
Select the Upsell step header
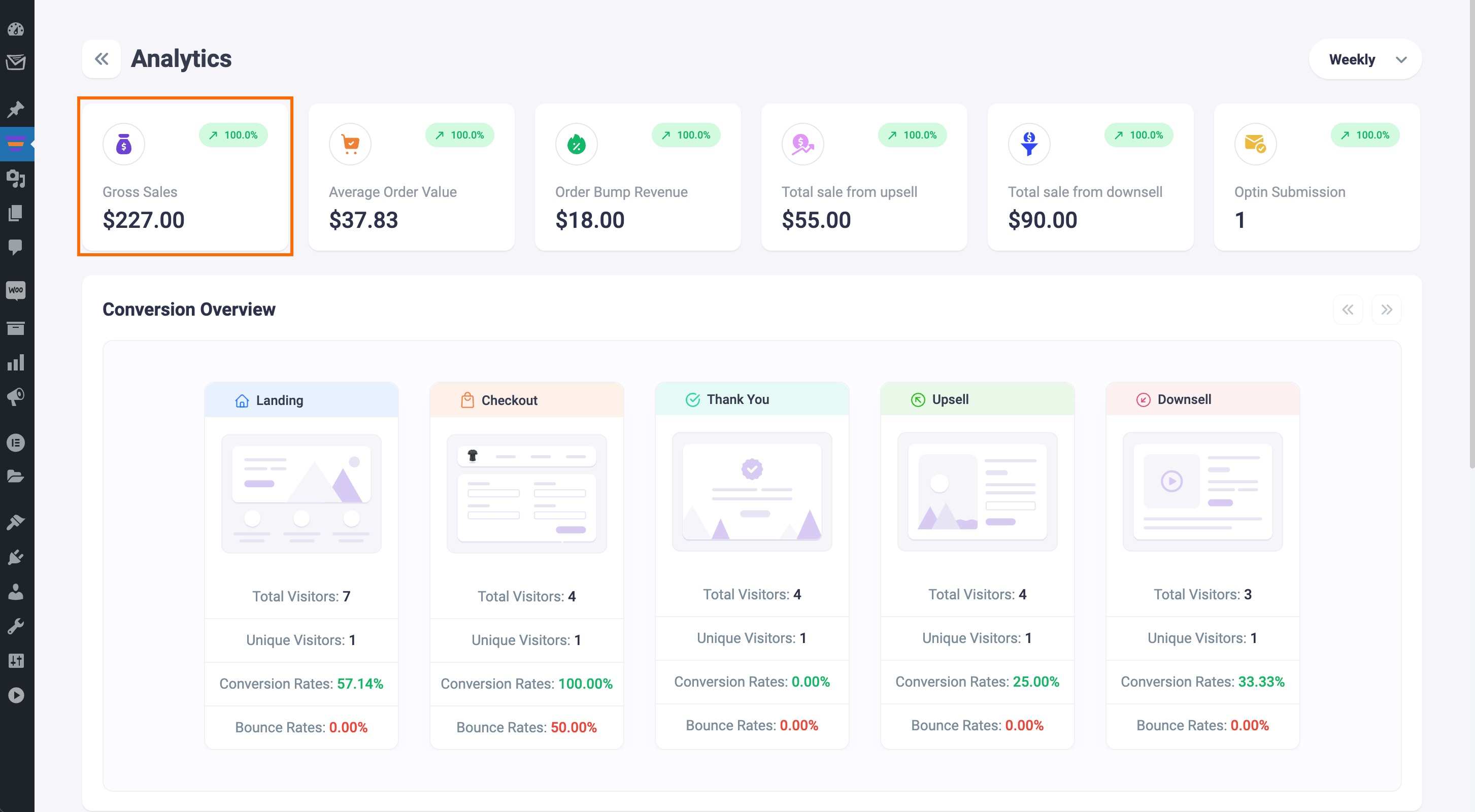point(978,399)
